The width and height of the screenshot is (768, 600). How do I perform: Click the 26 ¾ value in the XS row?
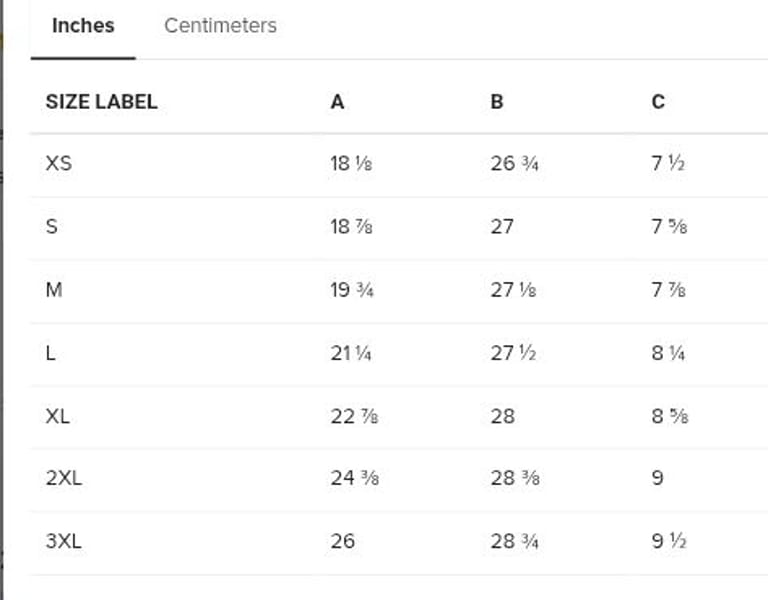tap(515, 163)
